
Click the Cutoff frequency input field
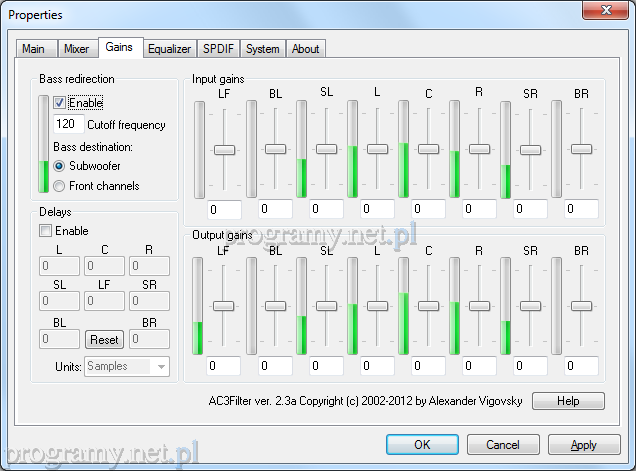point(69,125)
